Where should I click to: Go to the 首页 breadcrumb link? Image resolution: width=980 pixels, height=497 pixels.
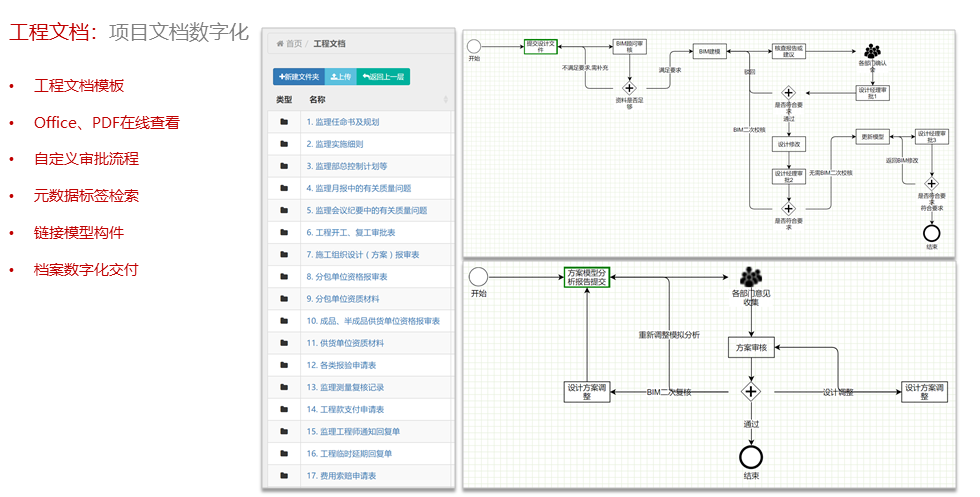(294, 44)
